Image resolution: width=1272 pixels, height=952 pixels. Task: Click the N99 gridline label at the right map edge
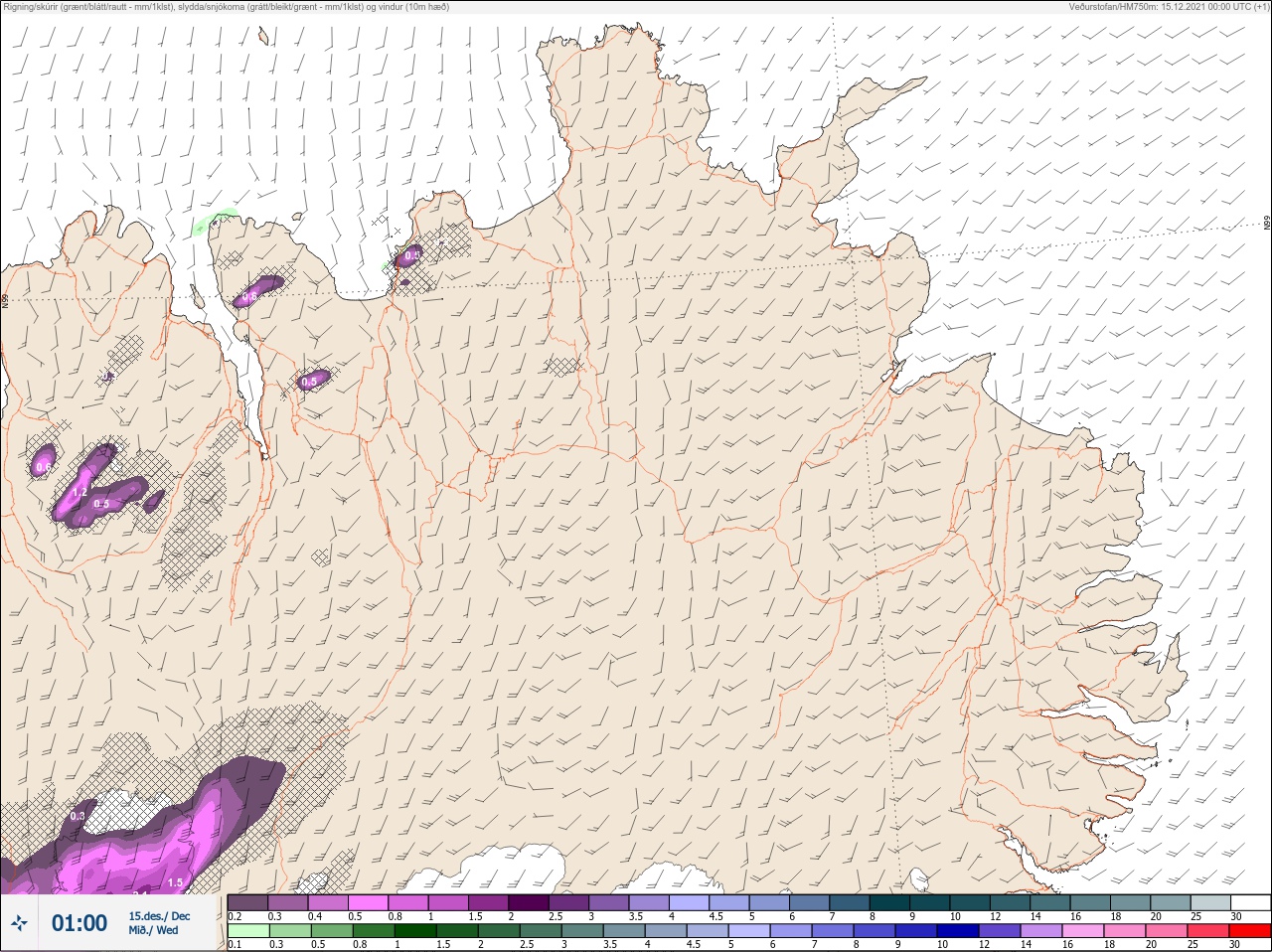1267,224
